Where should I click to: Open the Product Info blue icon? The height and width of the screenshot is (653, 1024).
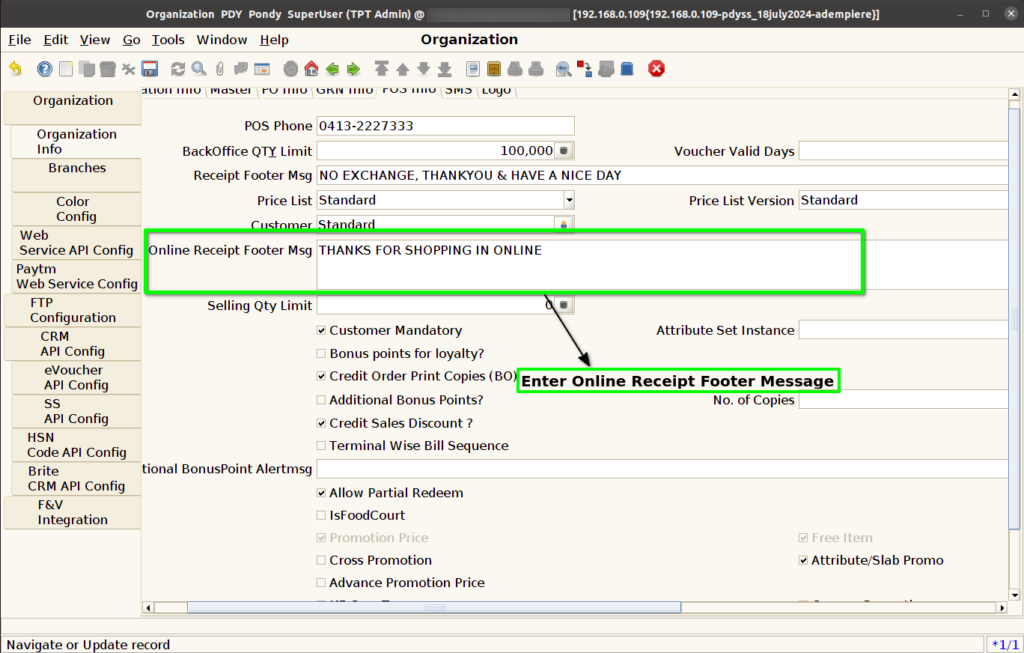[627, 69]
